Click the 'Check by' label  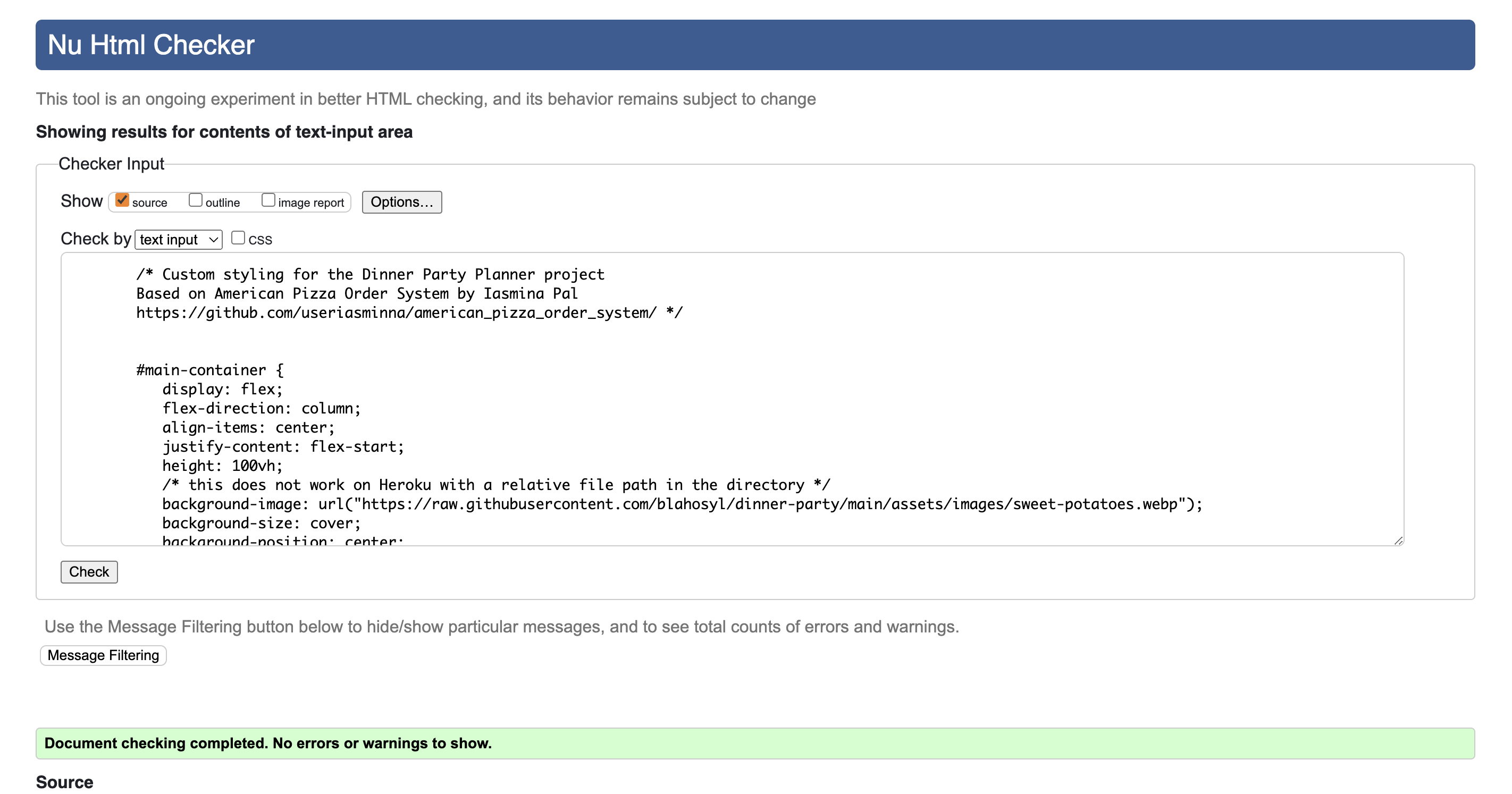click(x=96, y=239)
